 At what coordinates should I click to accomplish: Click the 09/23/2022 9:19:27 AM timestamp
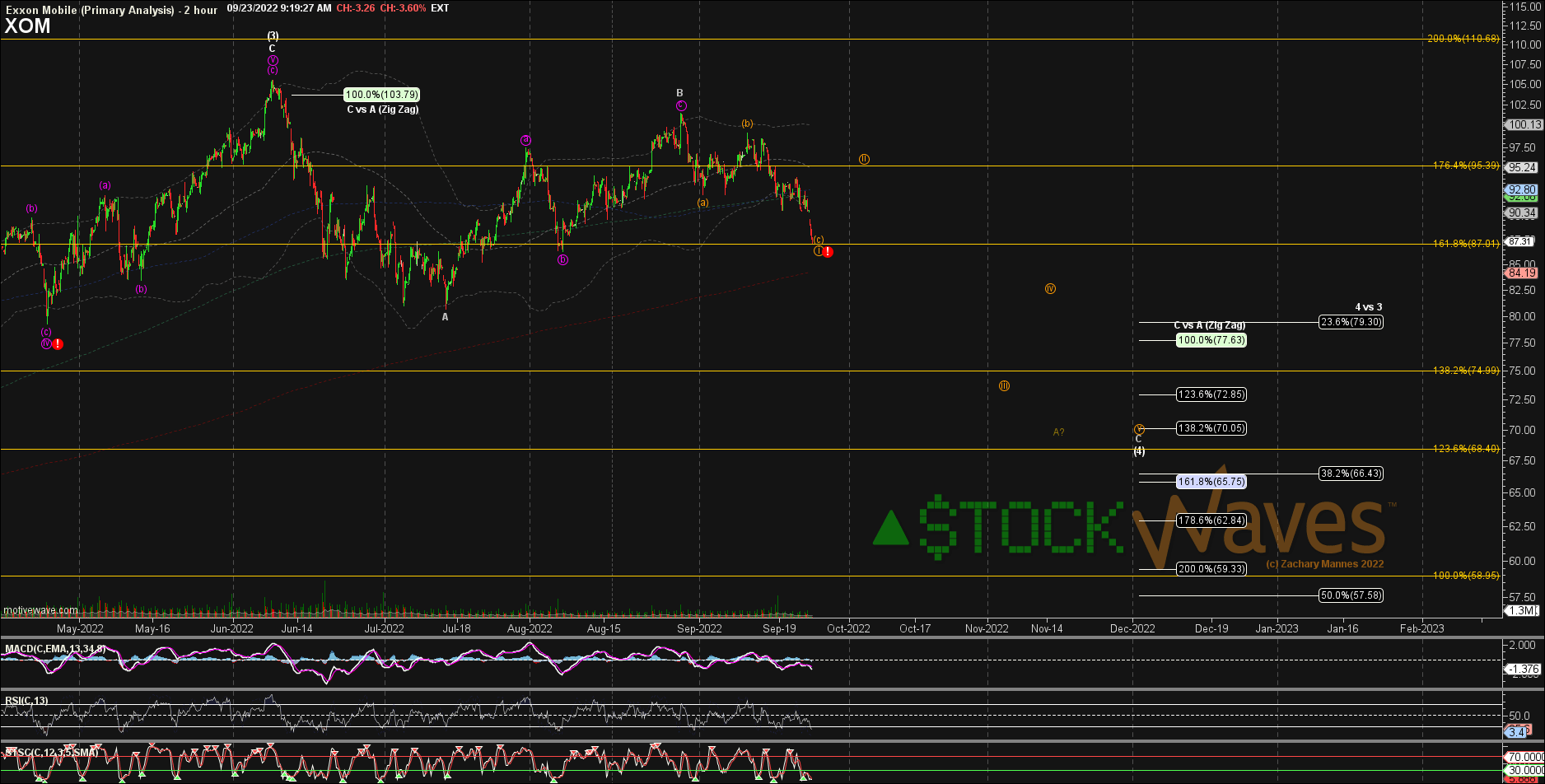tap(279, 8)
